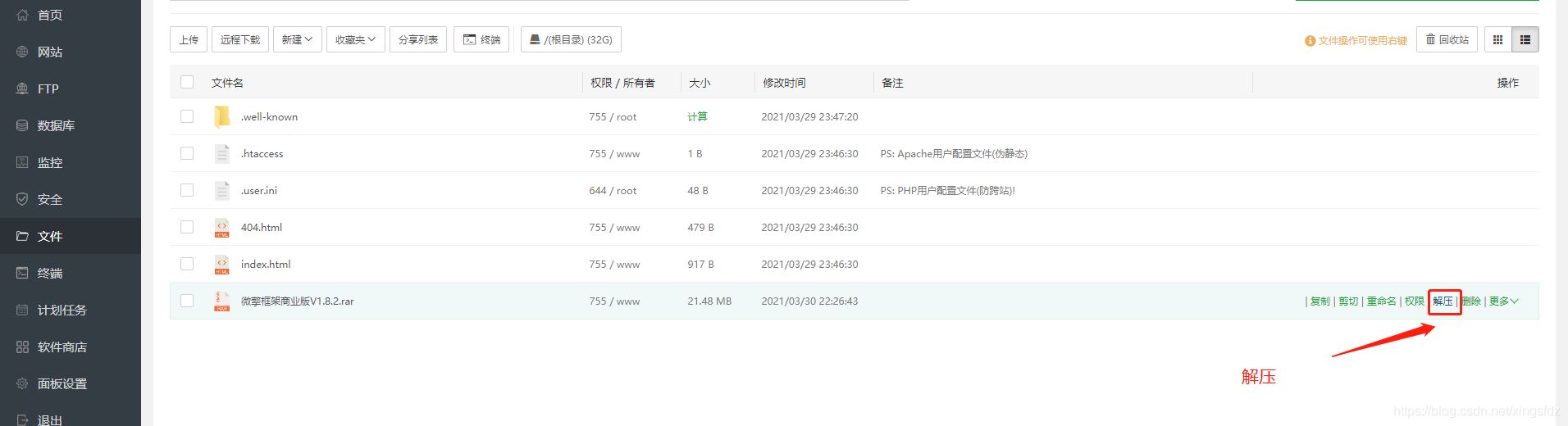This screenshot has width=1568, height=426.
Task: Sort files by 修改时间 column header
Action: coord(784,83)
